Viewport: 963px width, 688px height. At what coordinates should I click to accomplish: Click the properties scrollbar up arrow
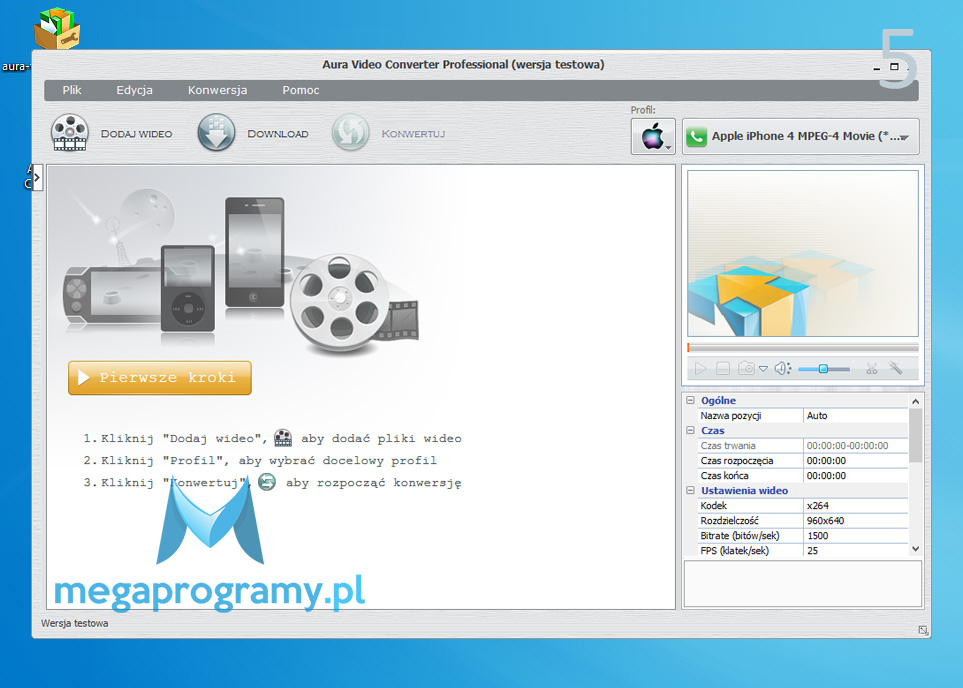click(x=916, y=401)
